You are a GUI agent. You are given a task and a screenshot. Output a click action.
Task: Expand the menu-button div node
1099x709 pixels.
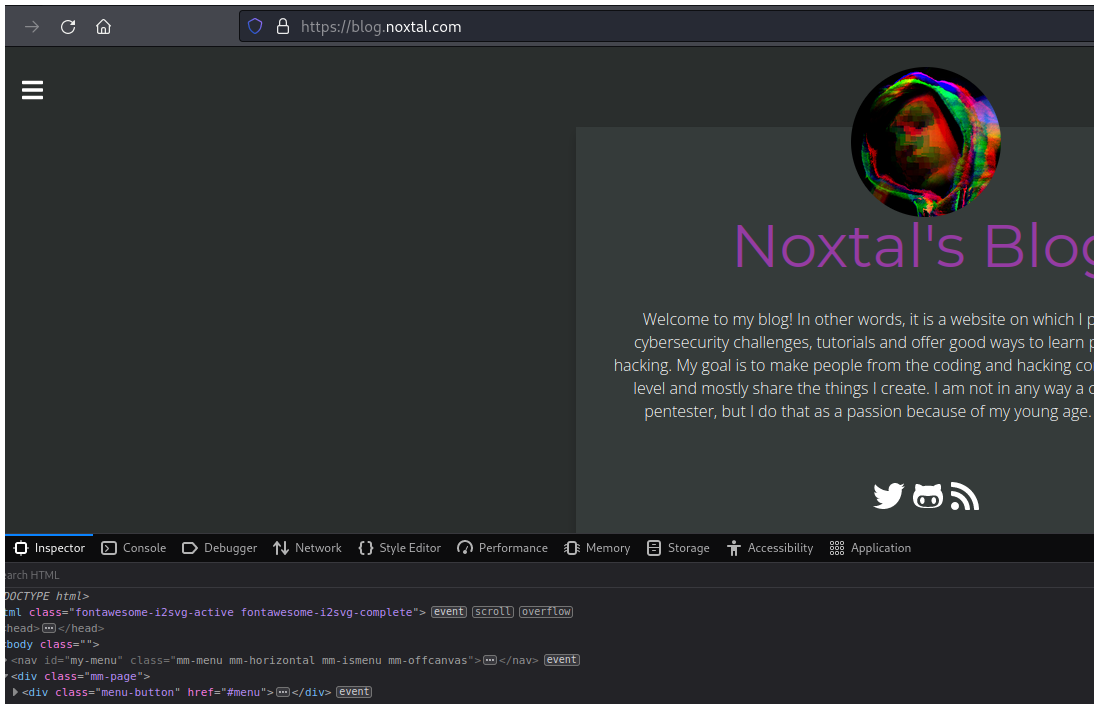(x=15, y=692)
